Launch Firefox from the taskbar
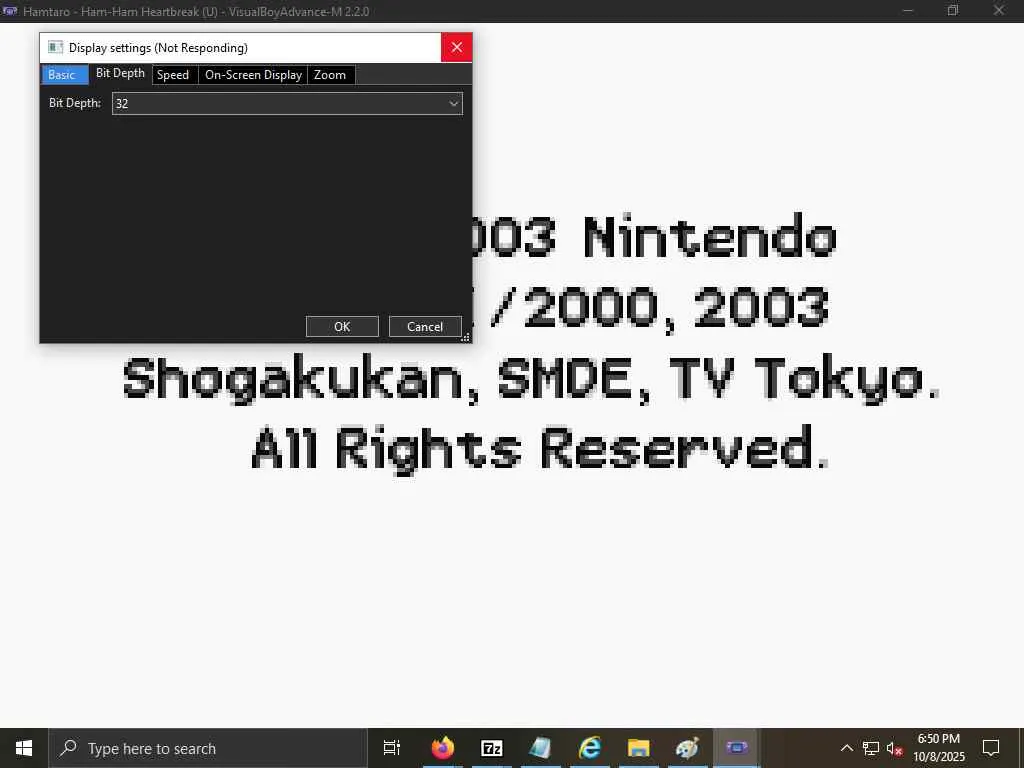 (x=443, y=748)
